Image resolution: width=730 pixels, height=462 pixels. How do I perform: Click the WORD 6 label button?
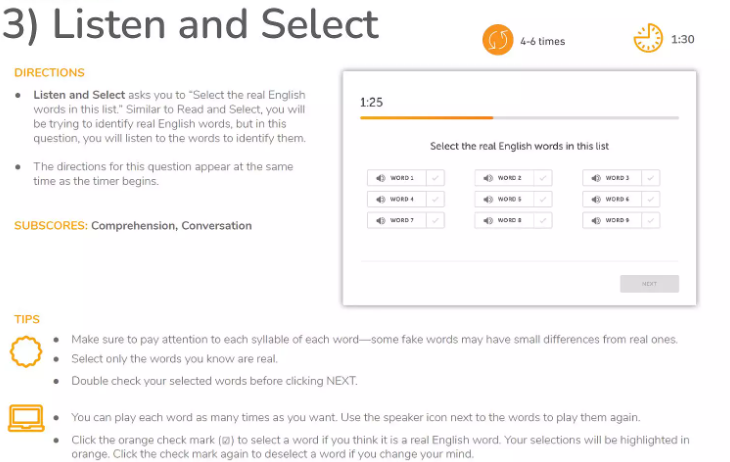click(612, 199)
